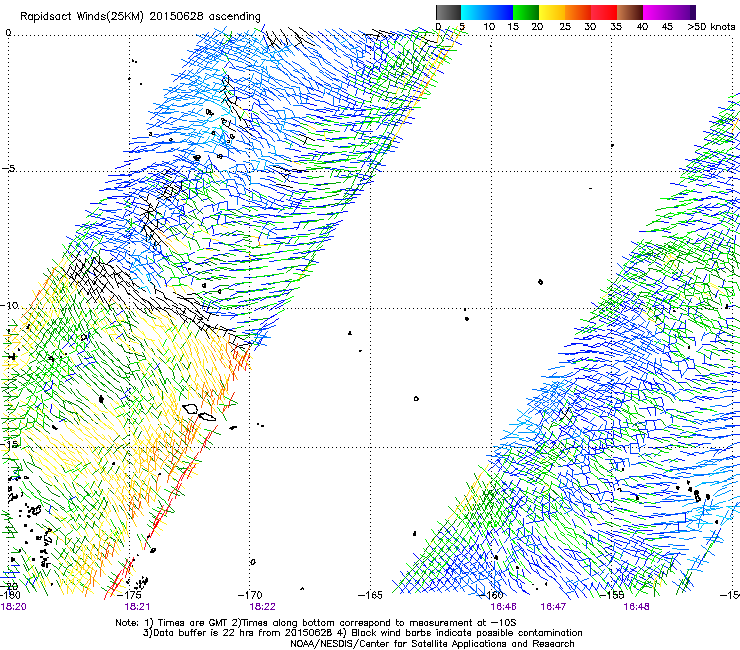
Task: Select the orange 25-30 knots legend swatch
Action: (x=578, y=12)
